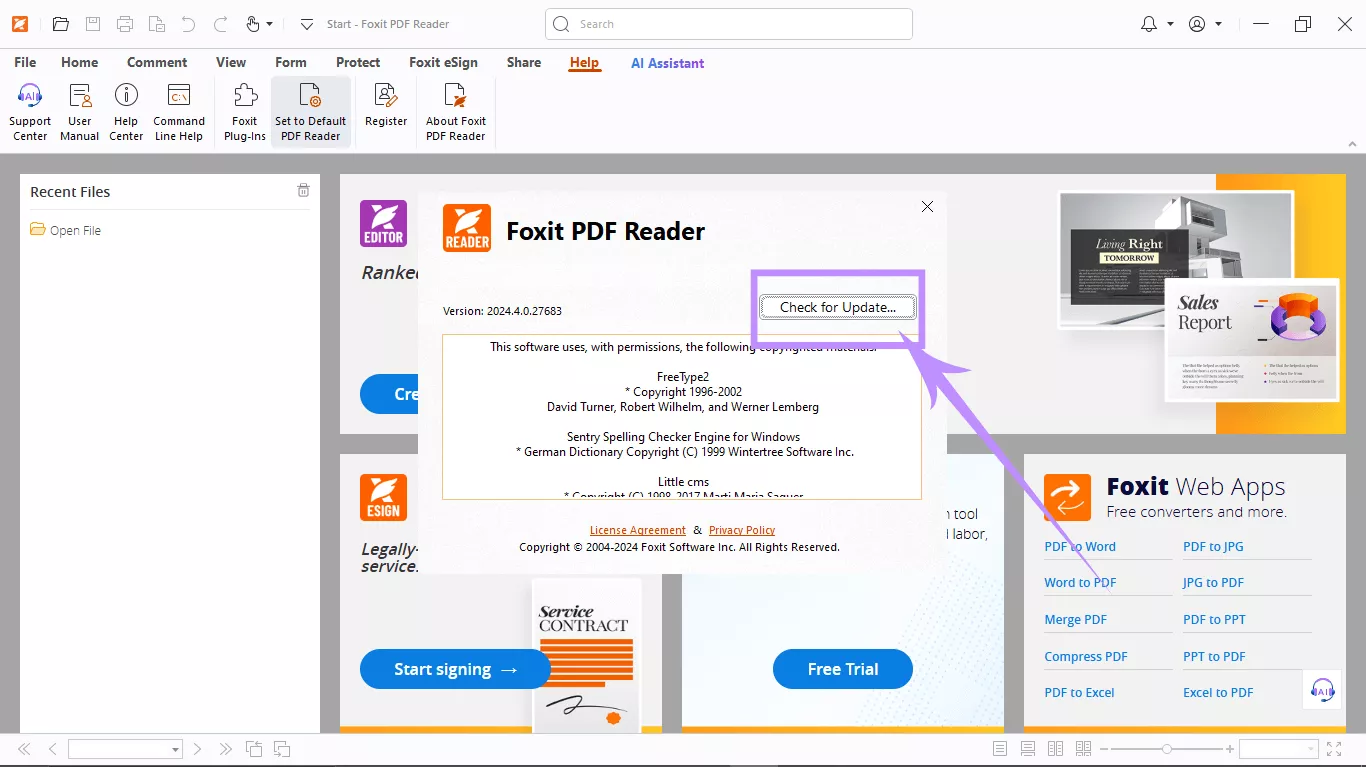Open the User Manual
1366x767 pixels.
pyautogui.click(x=79, y=112)
